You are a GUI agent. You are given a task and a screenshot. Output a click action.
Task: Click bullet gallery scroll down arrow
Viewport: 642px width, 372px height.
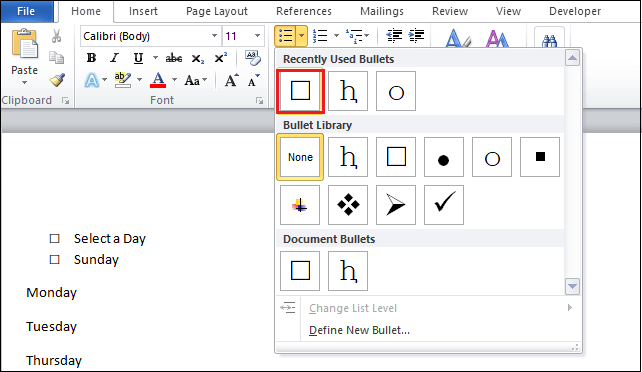click(x=572, y=286)
